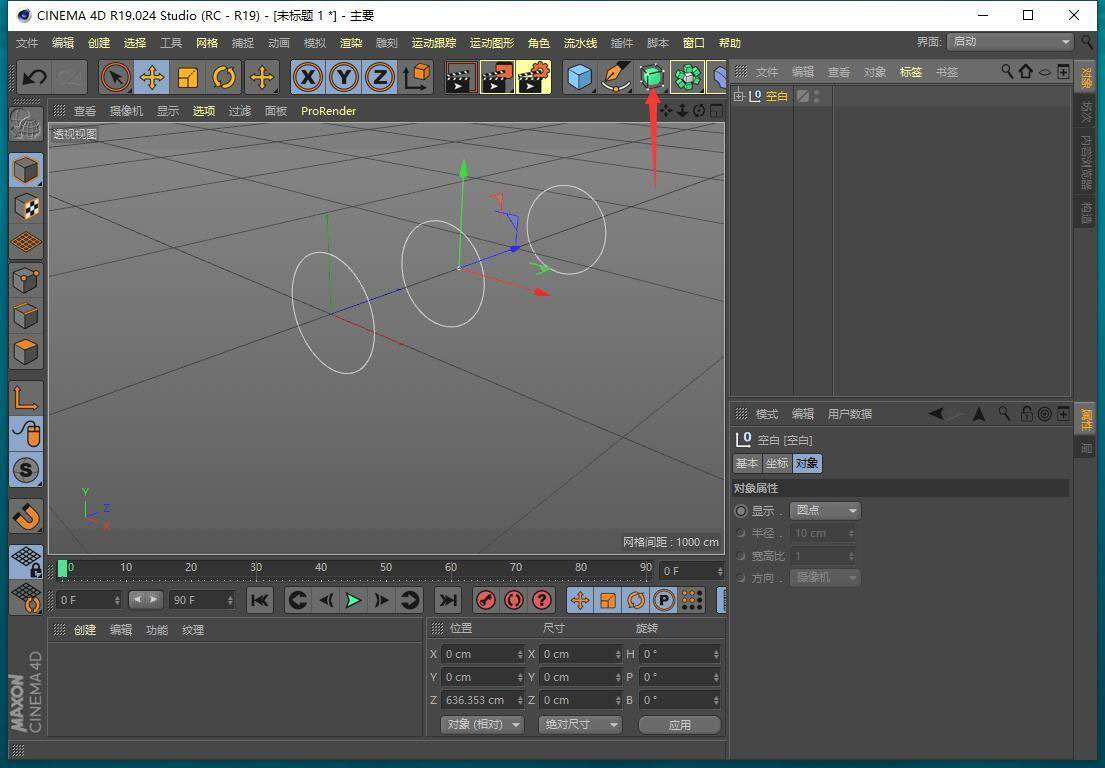
Task: Open Render Settings gear clapperboard
Action: [x=533, y=77]
